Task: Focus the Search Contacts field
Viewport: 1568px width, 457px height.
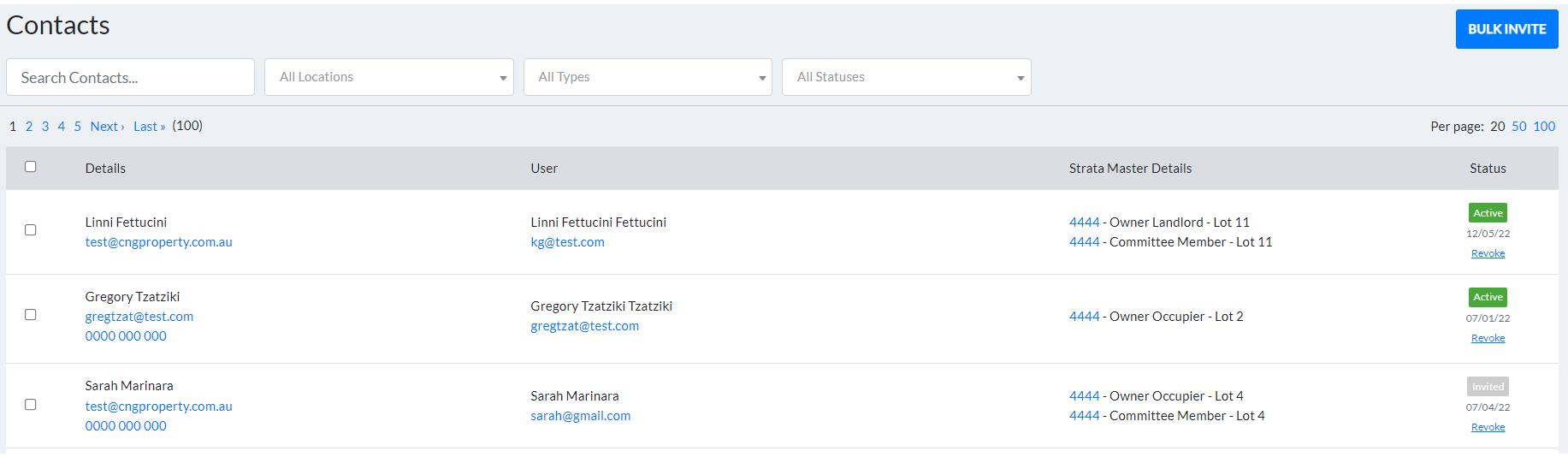Action: pyautogui.click(x=130, y=77)
